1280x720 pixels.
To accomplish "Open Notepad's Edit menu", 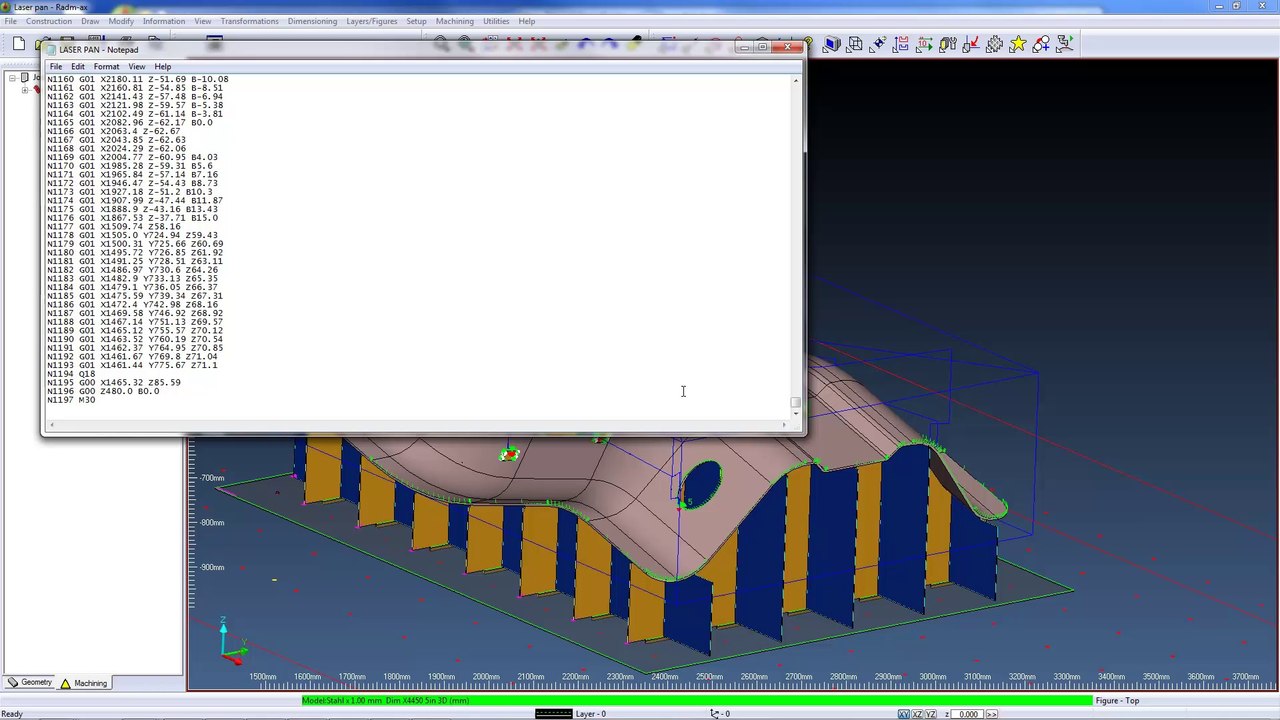I will (78, 66).
